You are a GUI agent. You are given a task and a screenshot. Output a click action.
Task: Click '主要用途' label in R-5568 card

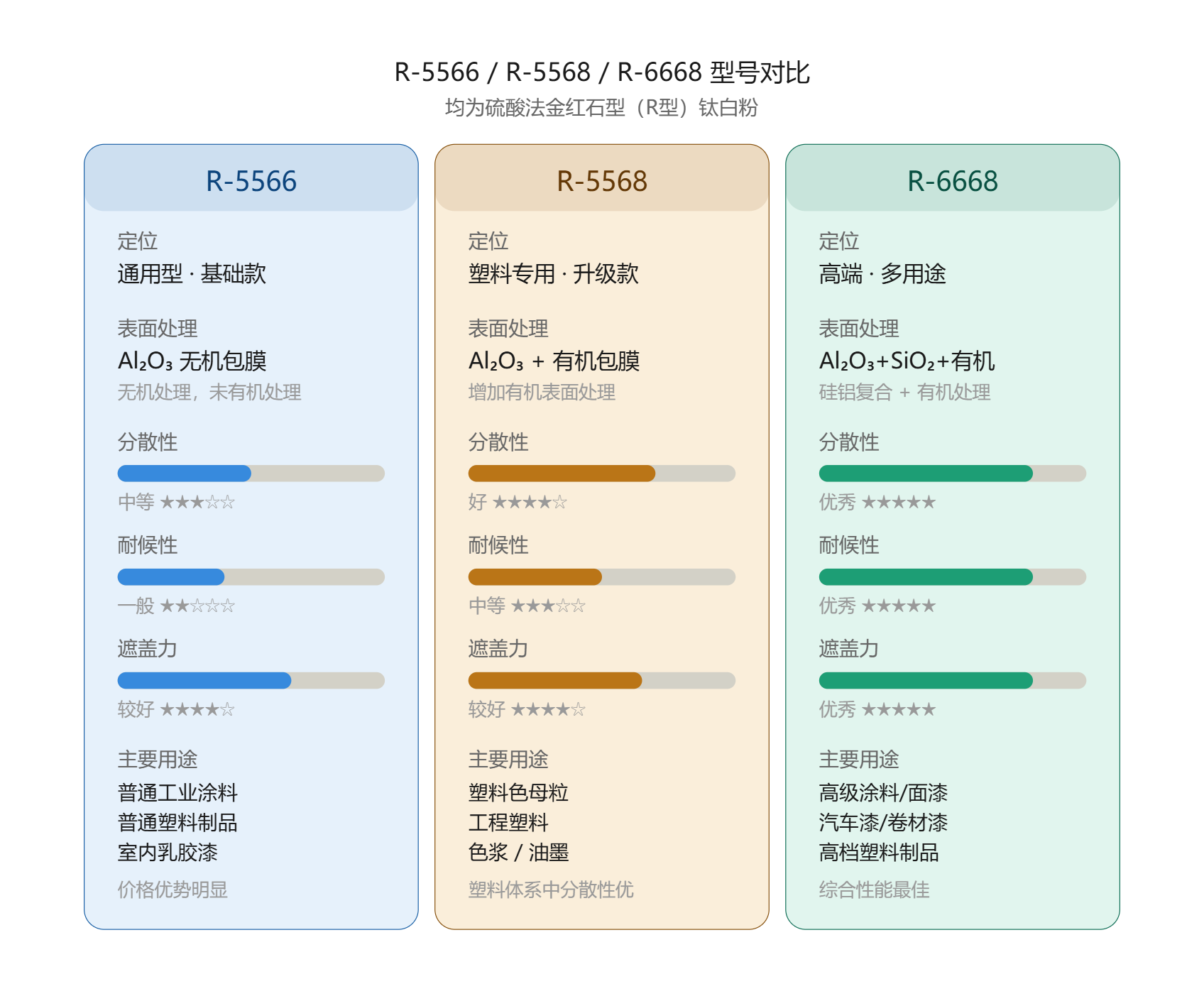point(508,760)
